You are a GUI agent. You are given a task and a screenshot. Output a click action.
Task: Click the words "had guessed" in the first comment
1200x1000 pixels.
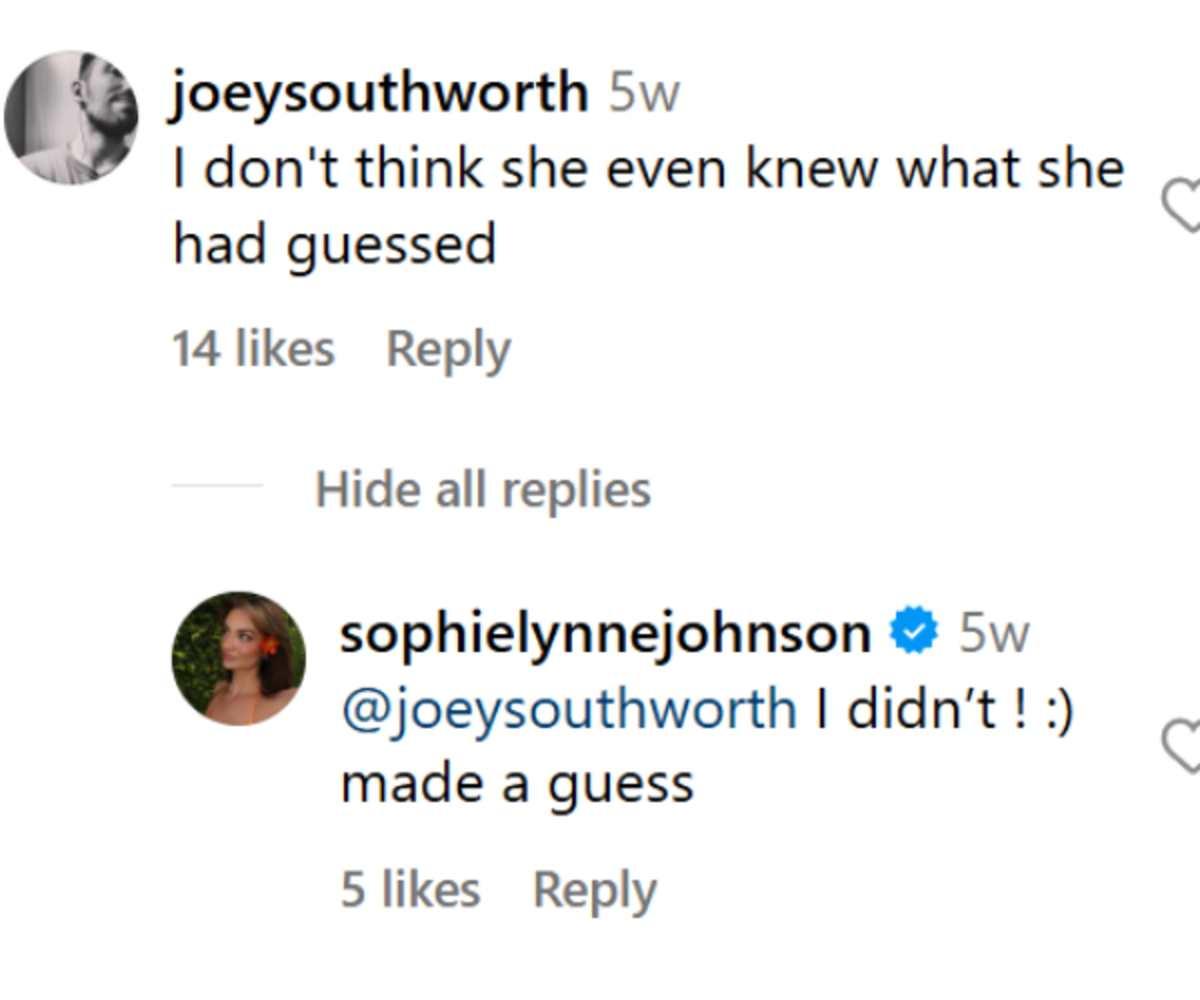(x=334, y=244)
